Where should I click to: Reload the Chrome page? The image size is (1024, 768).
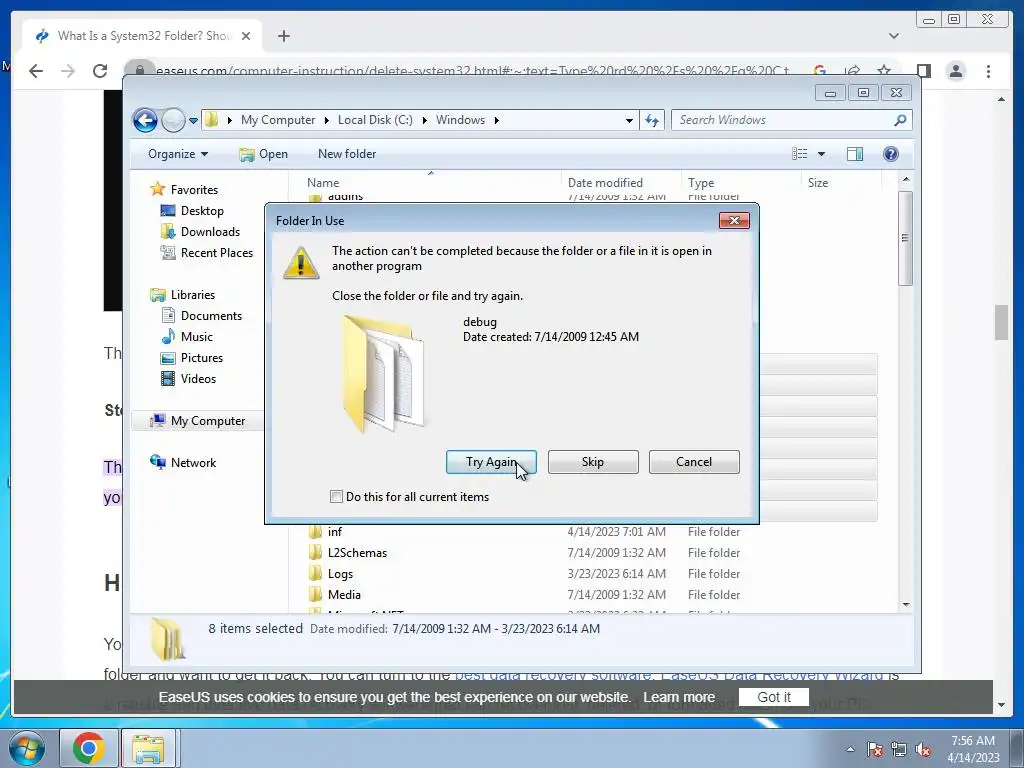click(99, 71)
